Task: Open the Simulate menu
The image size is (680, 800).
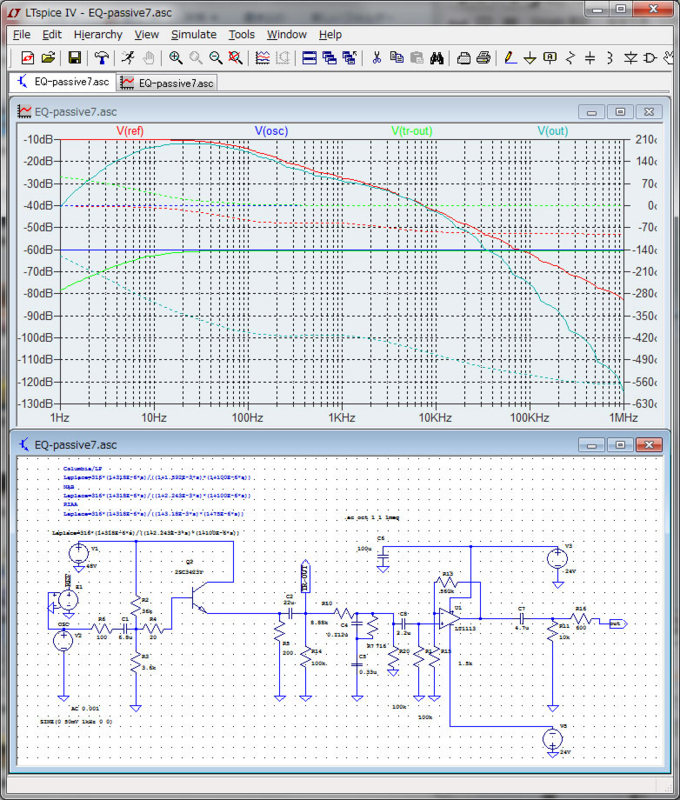Action: (193, 34)
